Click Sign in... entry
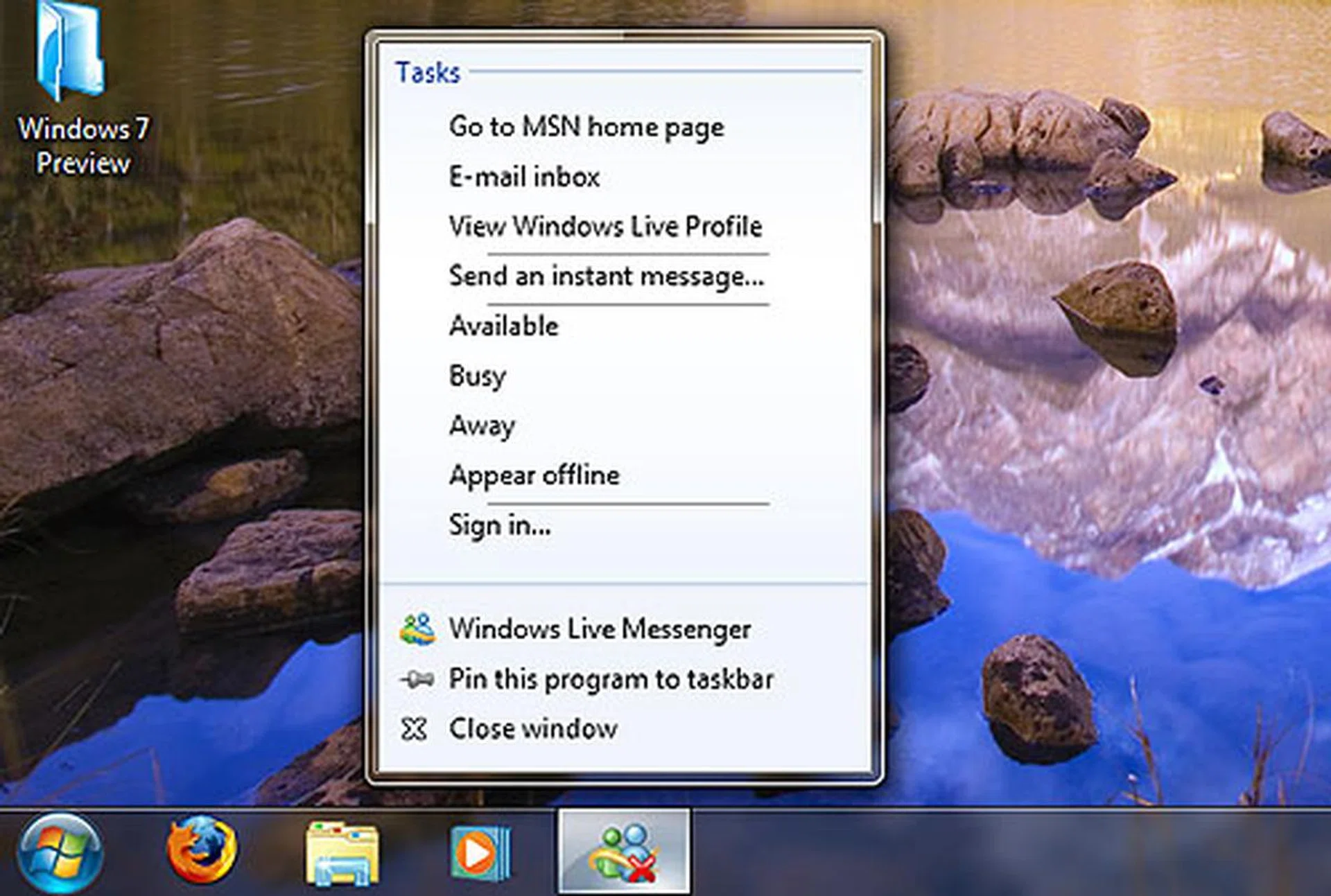The height and width of the screenshot is (896, 1331). click(500, 525)
